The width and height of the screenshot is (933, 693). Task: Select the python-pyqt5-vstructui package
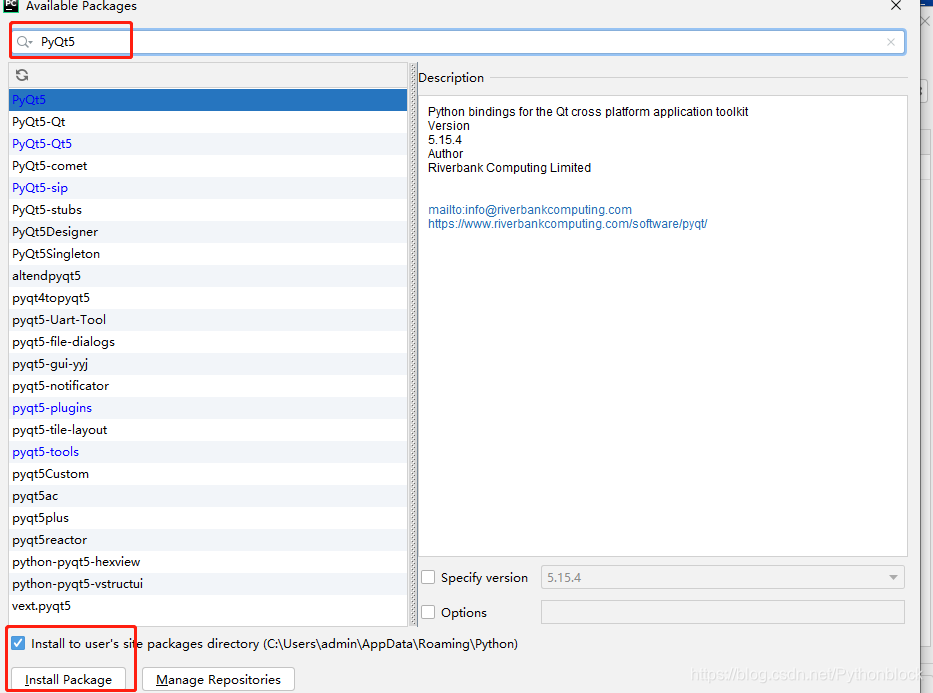tap(208, 584)
